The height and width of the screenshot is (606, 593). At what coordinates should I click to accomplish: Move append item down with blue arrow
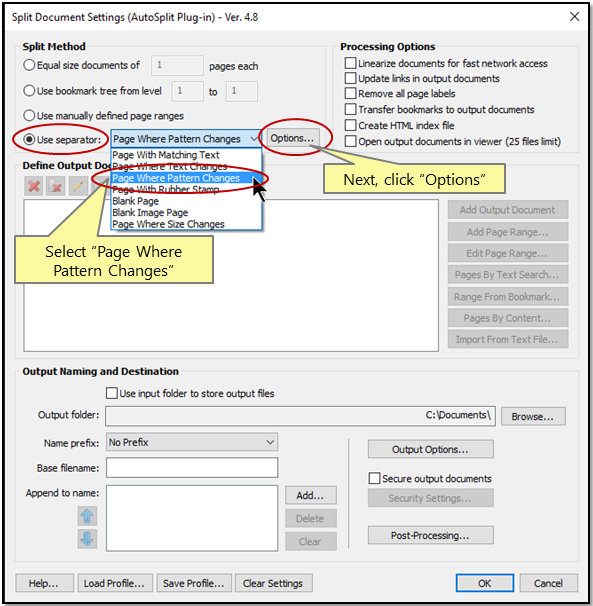pyautogui.click(x=87, y=539)
